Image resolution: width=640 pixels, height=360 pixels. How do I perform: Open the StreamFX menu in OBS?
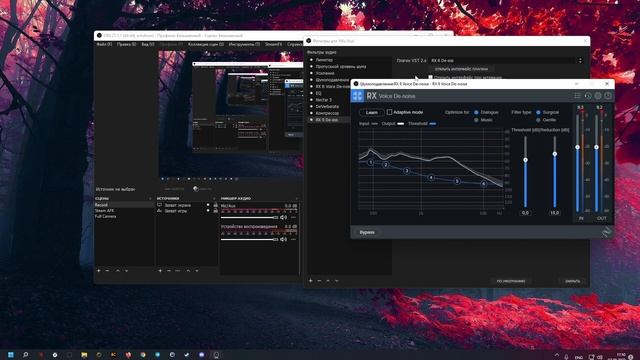273,44
